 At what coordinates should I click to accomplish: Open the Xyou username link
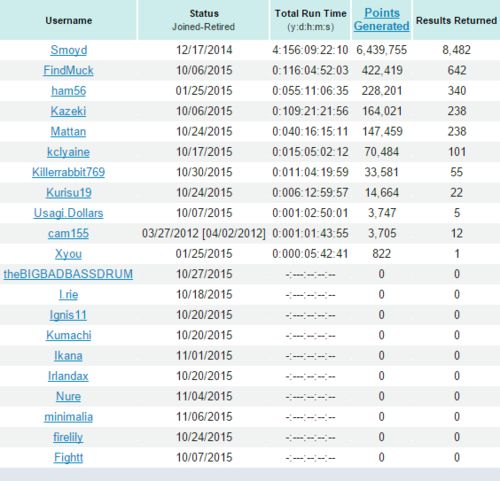(68, 254)
